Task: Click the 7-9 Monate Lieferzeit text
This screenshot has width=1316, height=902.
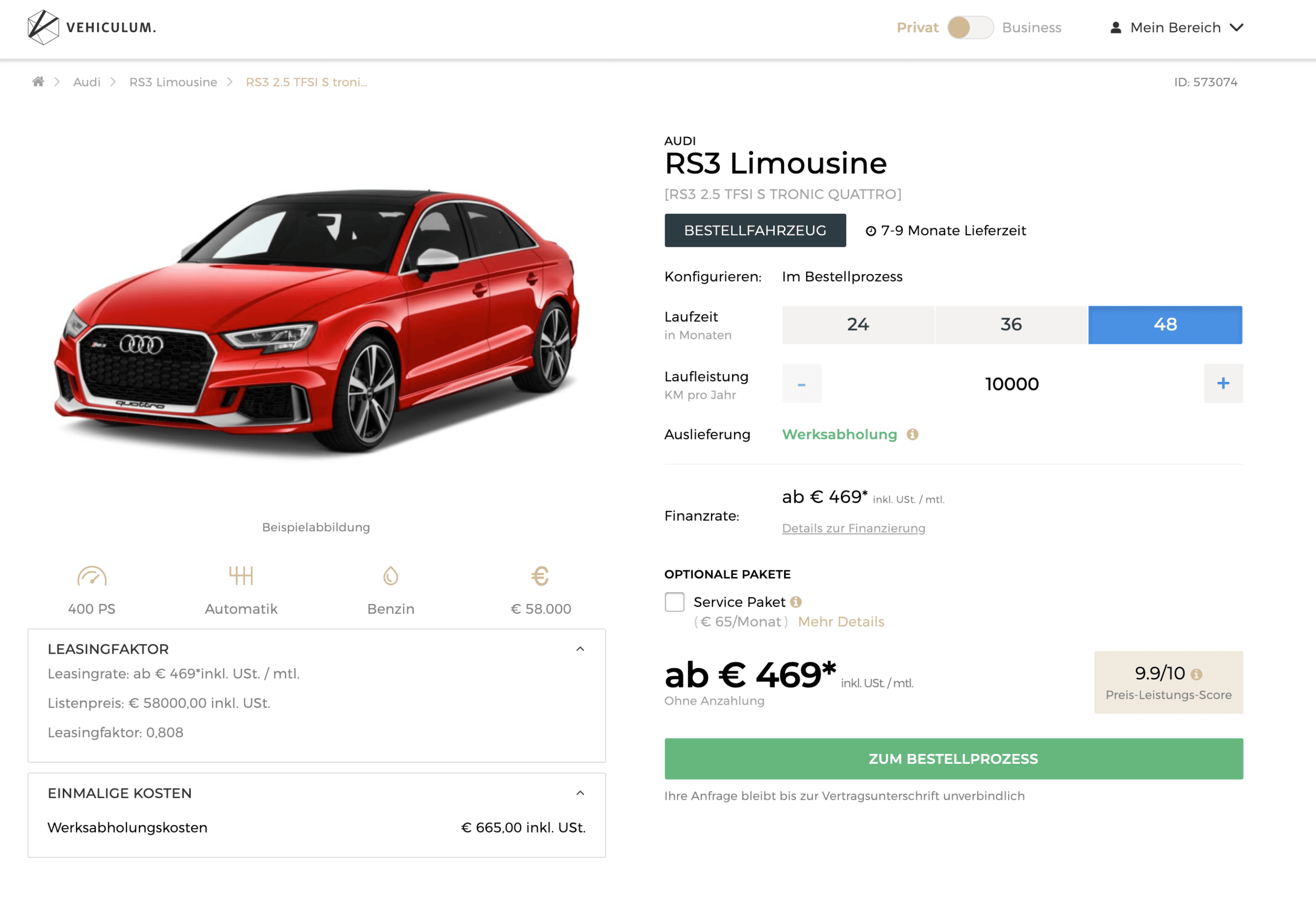Action: pos(954,230)
